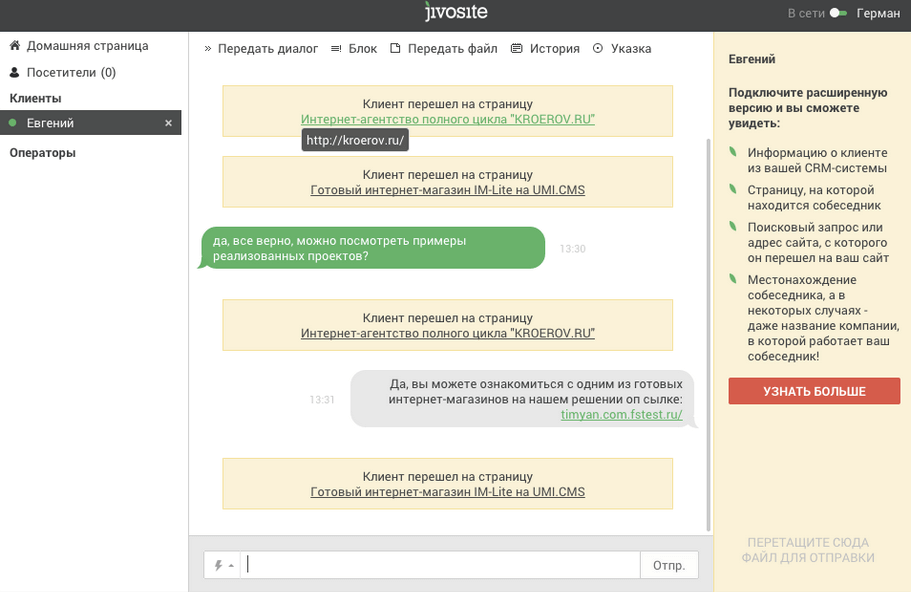Click the История icon in toolbar
Image resolution: width=911 pixels, height=592 pixels.
(517, 49)
